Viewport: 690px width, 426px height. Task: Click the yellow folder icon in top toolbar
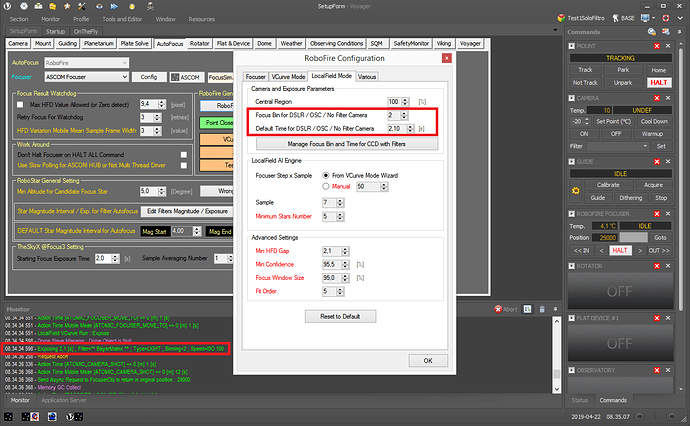pyautogui.click(x=52, y=6)
